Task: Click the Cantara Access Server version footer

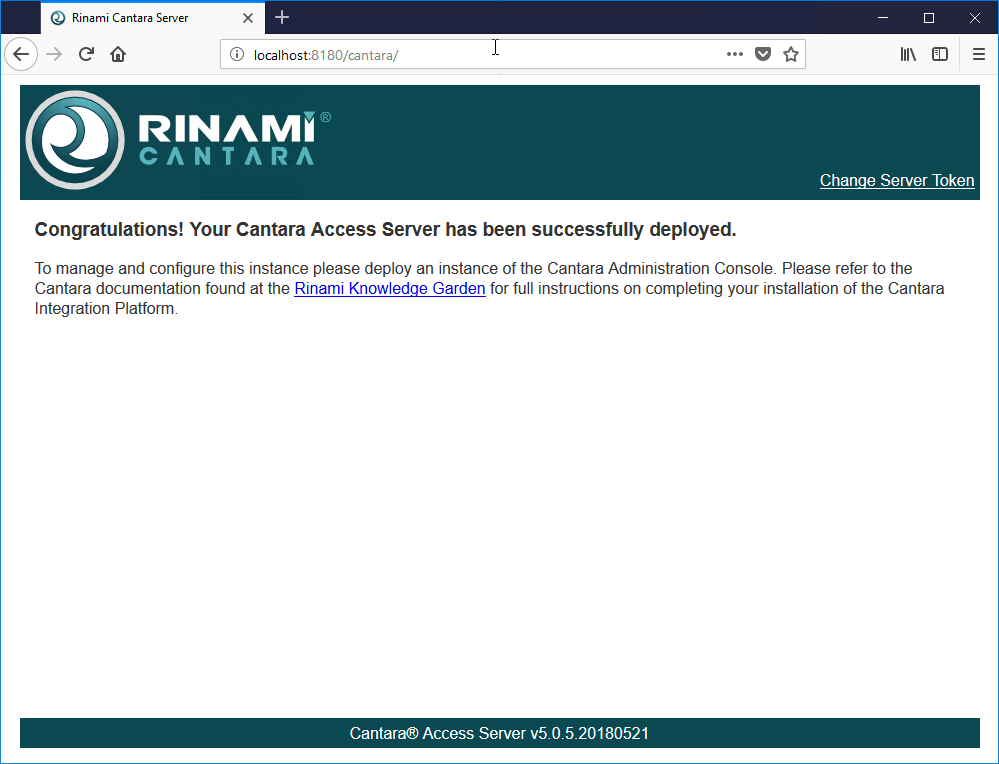Action: pyautogui.click(x=499, y=733)
